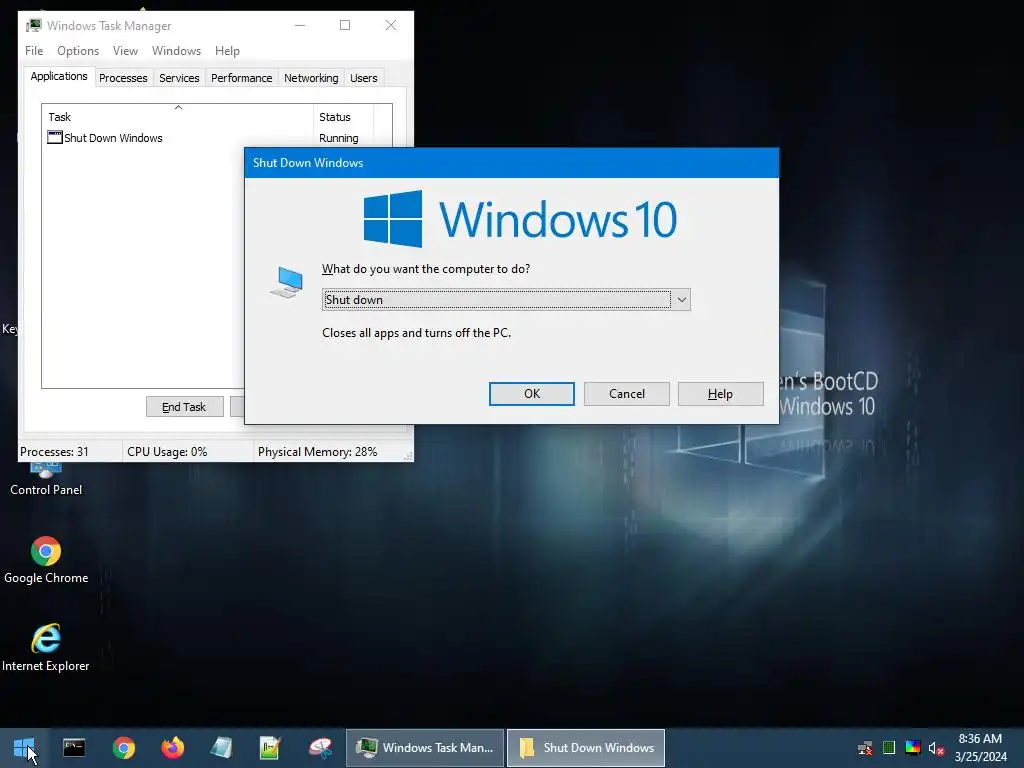1024x768 pixels.
Task: Expand the Shut down action dropdown arrow
Action: 681,300
